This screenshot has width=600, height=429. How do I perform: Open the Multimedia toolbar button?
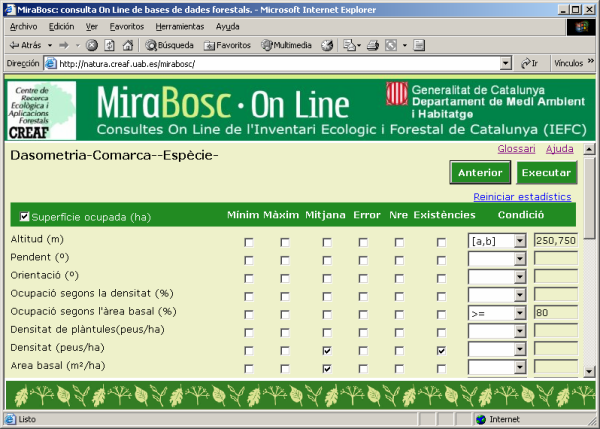tap(286, 46)
